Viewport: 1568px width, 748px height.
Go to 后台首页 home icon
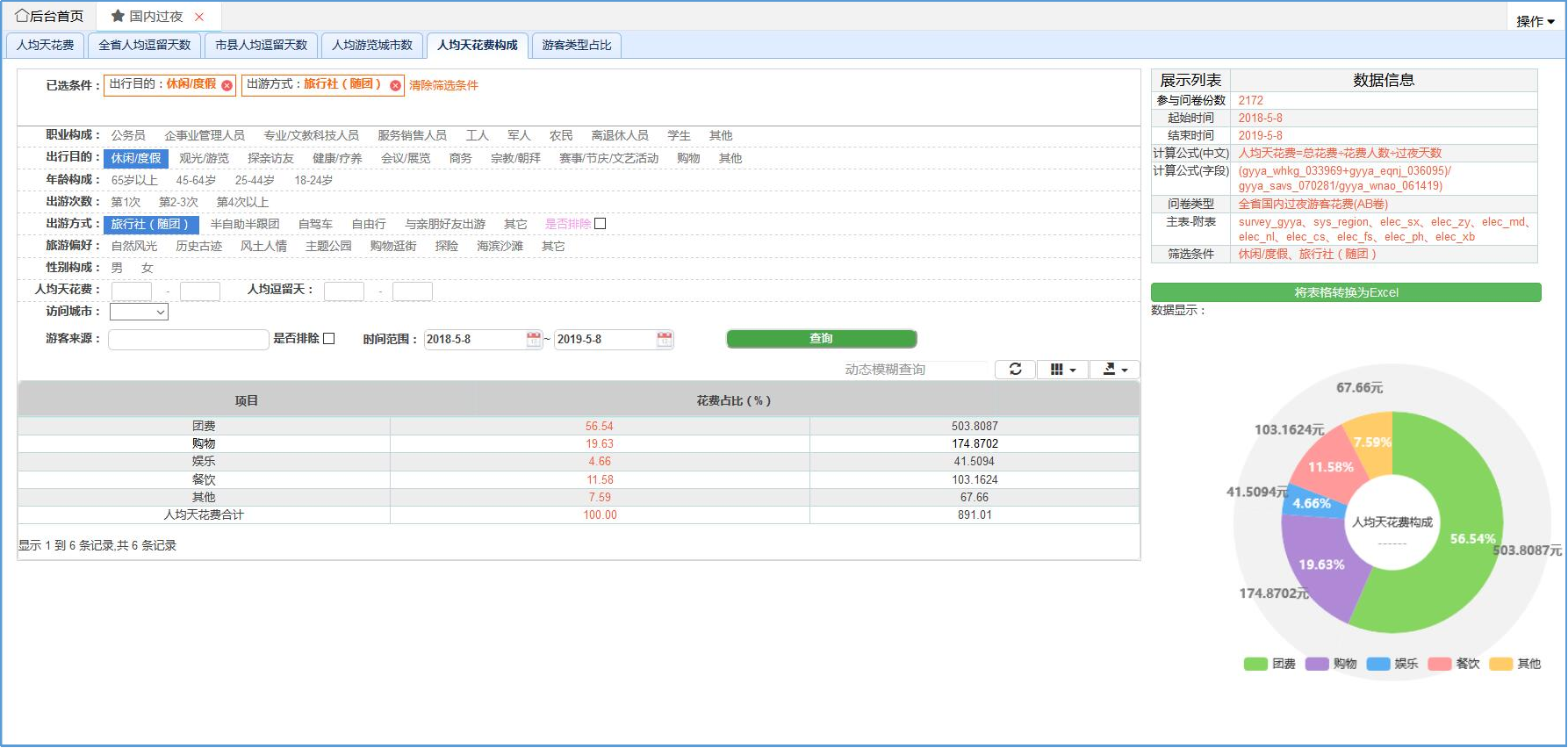pyautogui.click(x=22, y=16)
